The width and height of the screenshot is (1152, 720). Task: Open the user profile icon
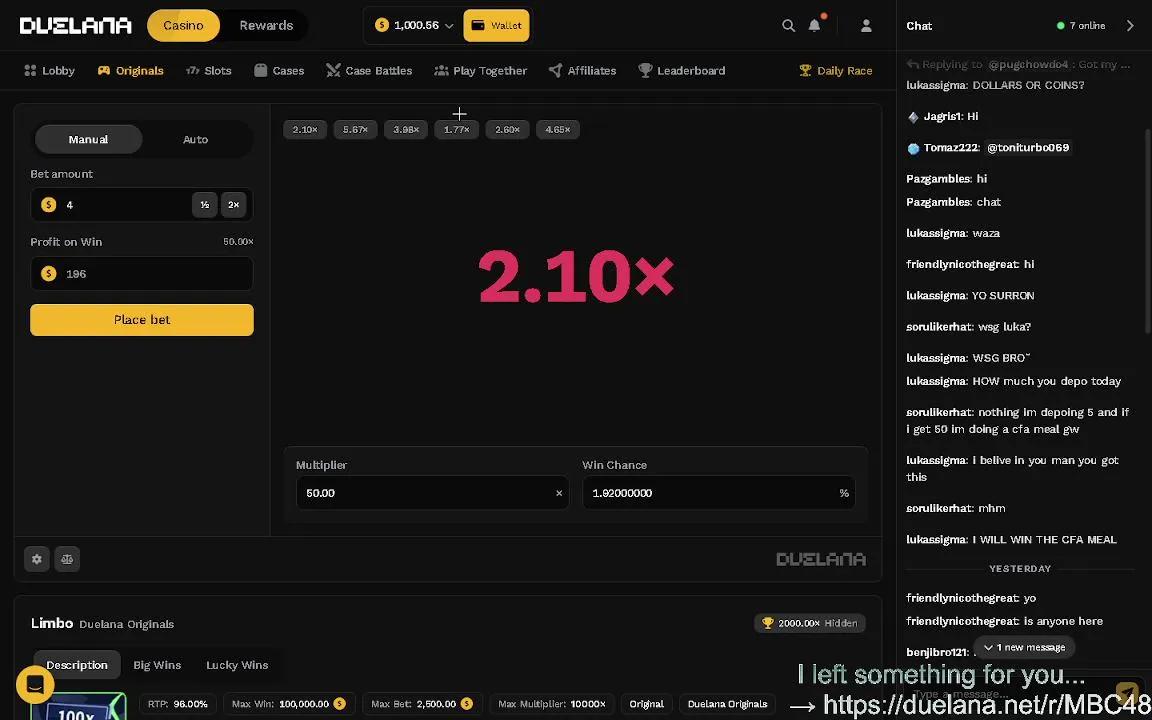[x=866, y=26]
